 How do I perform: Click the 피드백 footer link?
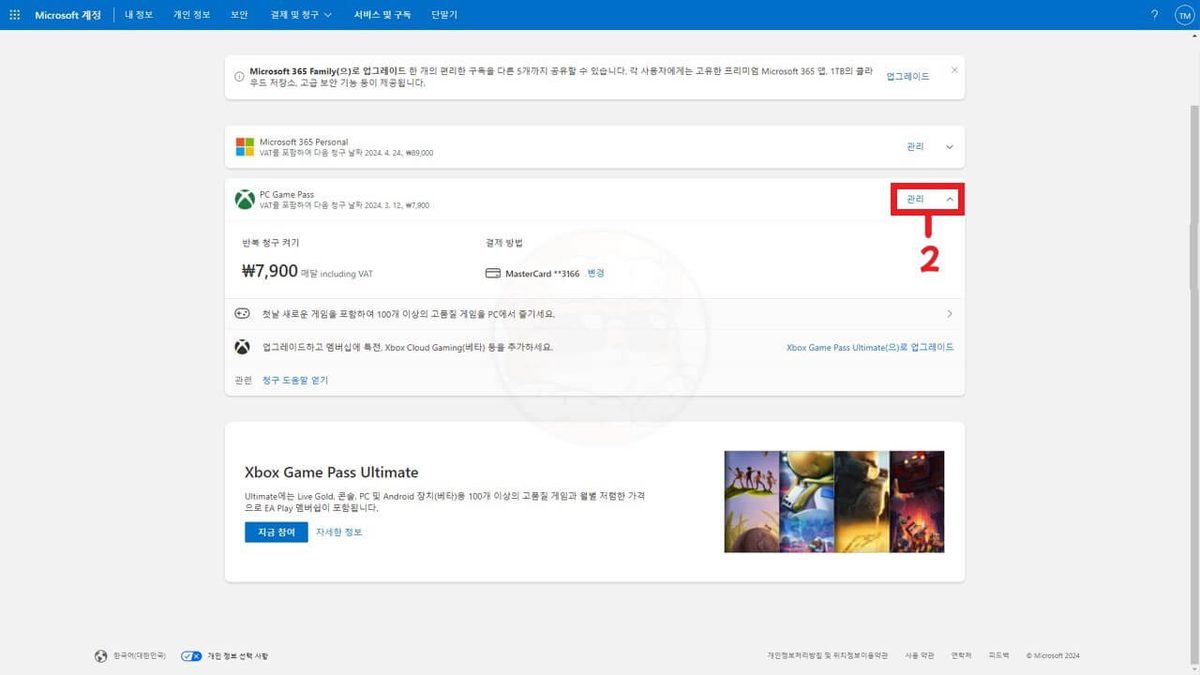click(x=998, y=656)
